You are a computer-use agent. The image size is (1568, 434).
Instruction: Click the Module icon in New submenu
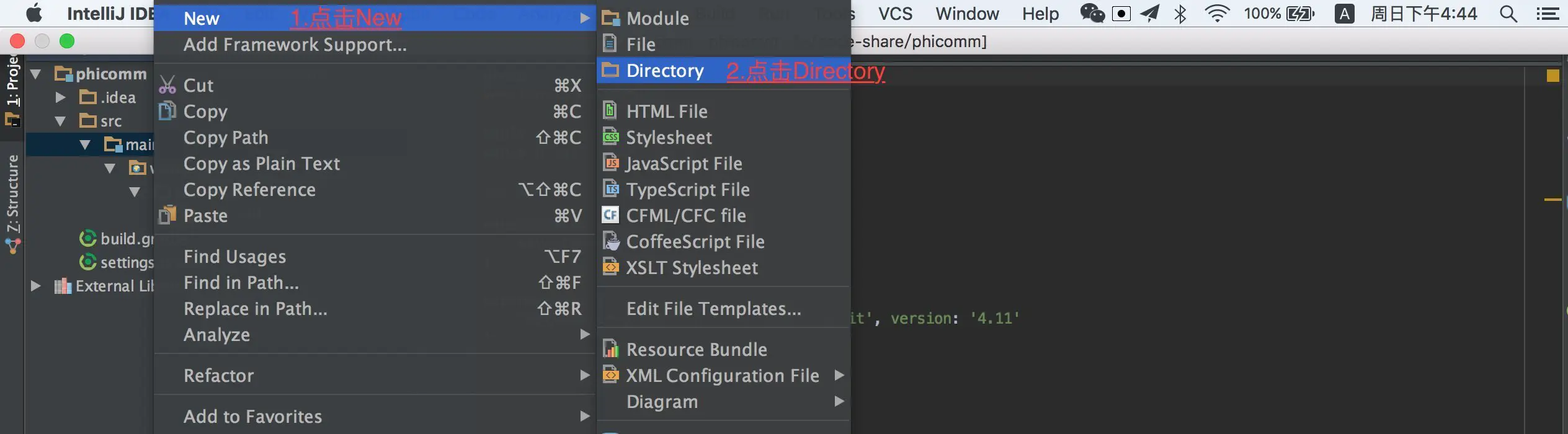611,18
